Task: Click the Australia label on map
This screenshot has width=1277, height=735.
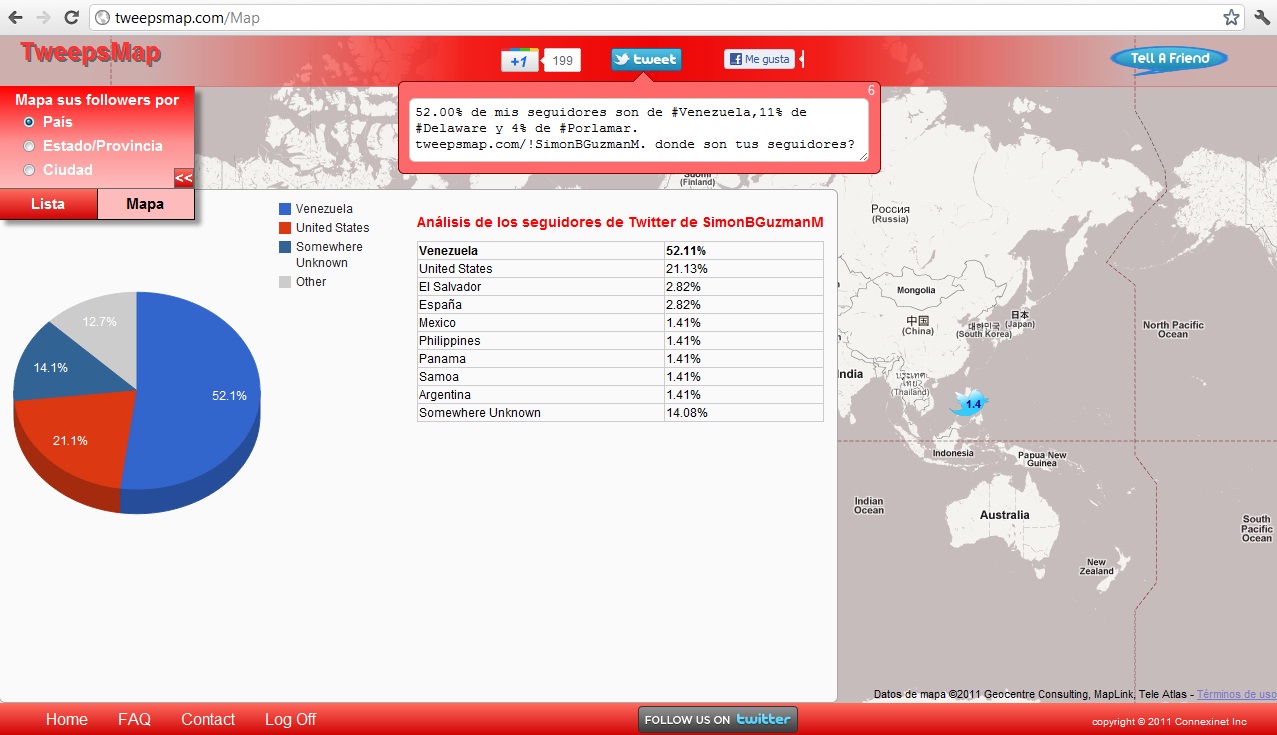Action: (x=1004, y=515)
